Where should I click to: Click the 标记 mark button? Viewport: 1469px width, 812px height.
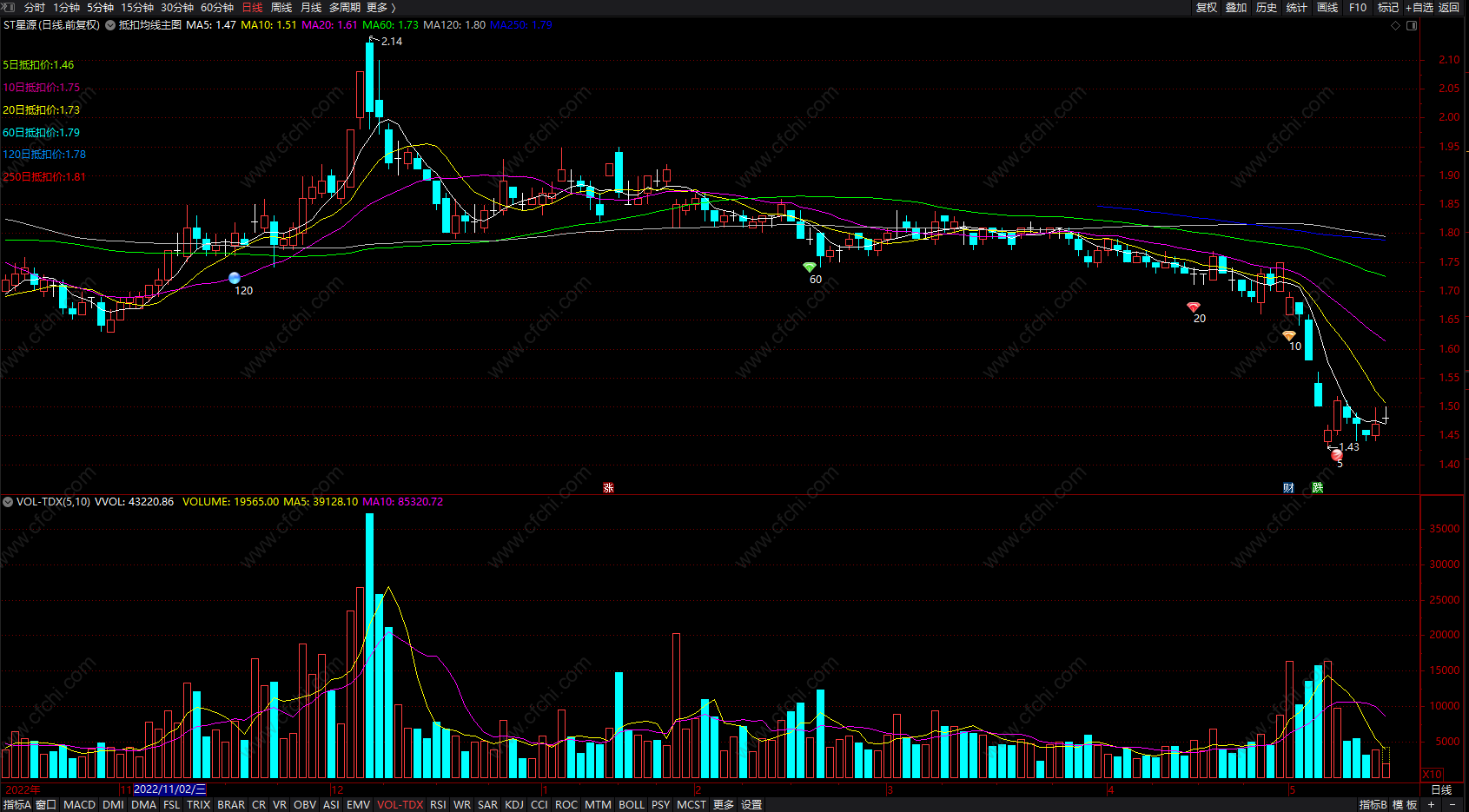[x=1388, y=7]
